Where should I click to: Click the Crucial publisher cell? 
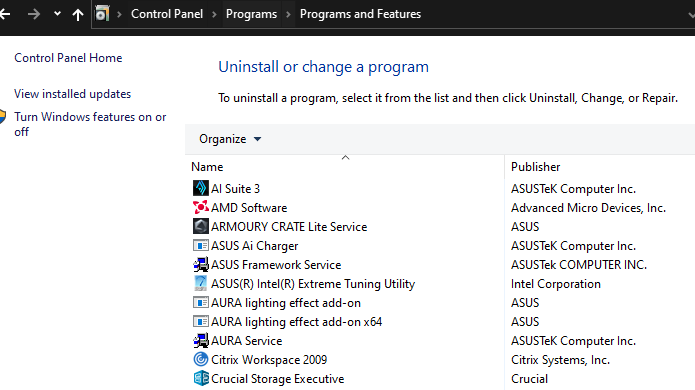coord(529,379)
